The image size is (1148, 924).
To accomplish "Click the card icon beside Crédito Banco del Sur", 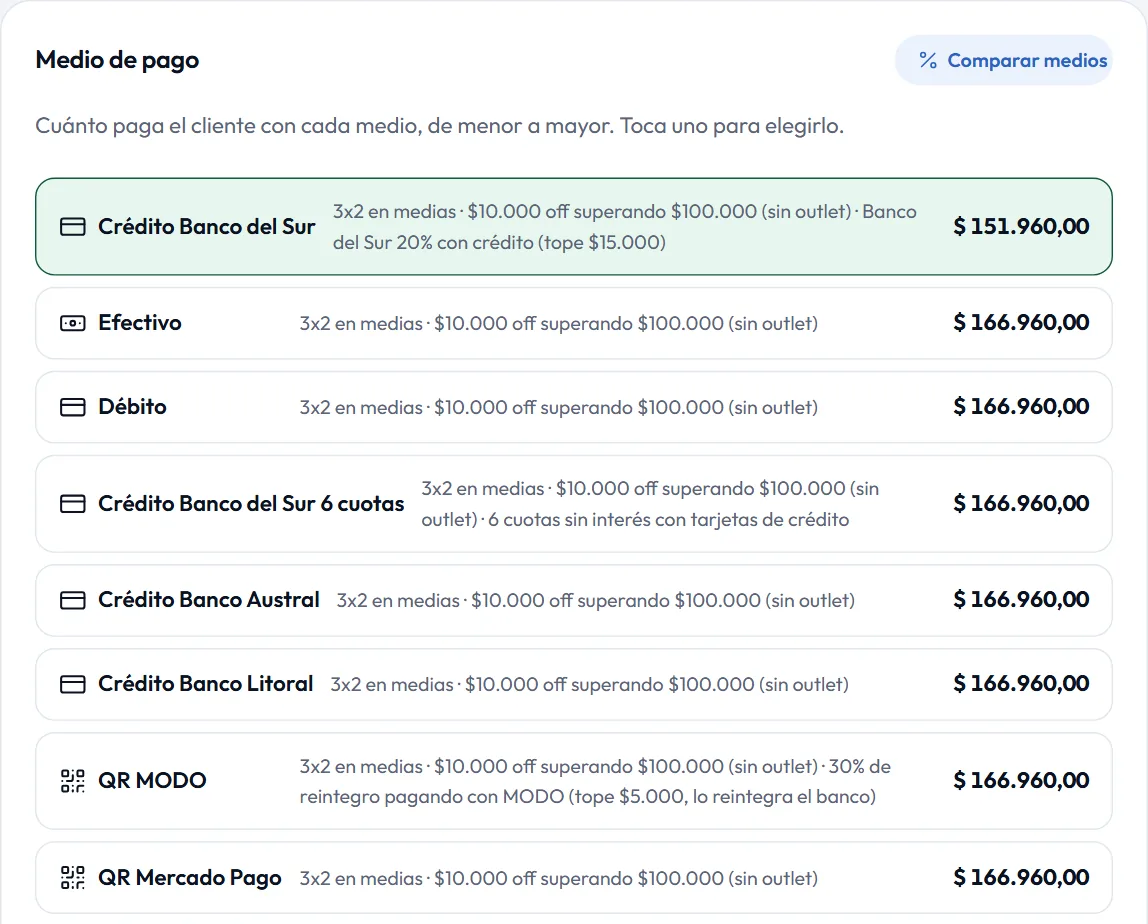I will [72, 227].
